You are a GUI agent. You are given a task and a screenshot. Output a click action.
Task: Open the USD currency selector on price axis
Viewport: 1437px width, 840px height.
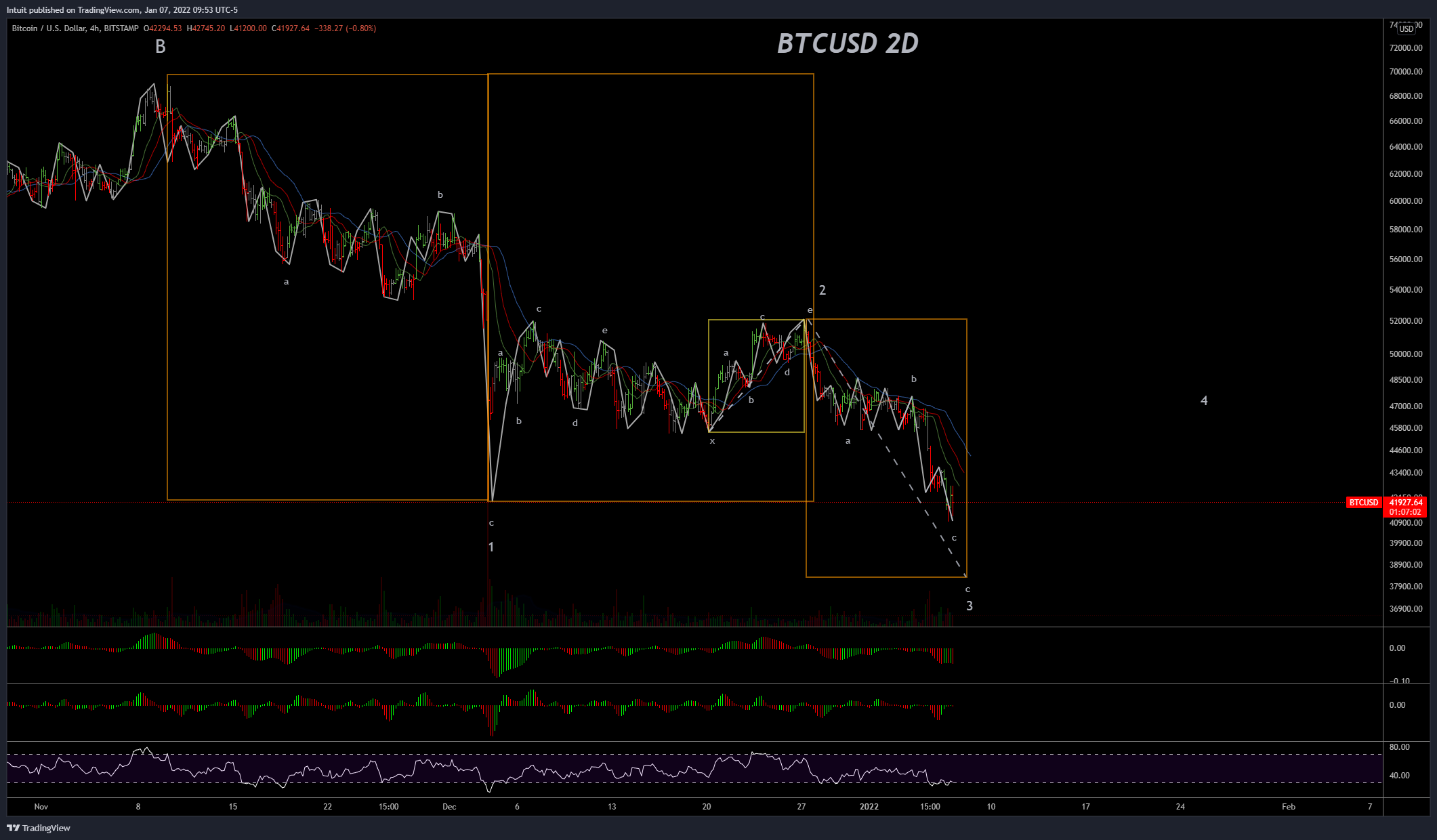point(1407,28)
